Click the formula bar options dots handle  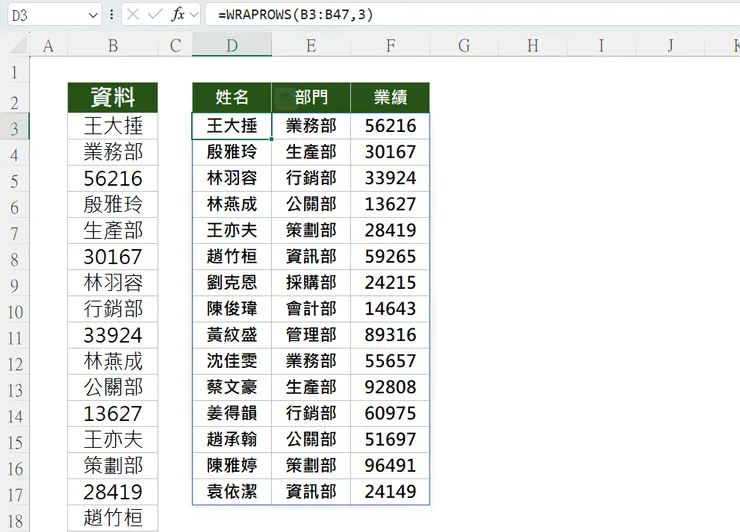[111, 15]
